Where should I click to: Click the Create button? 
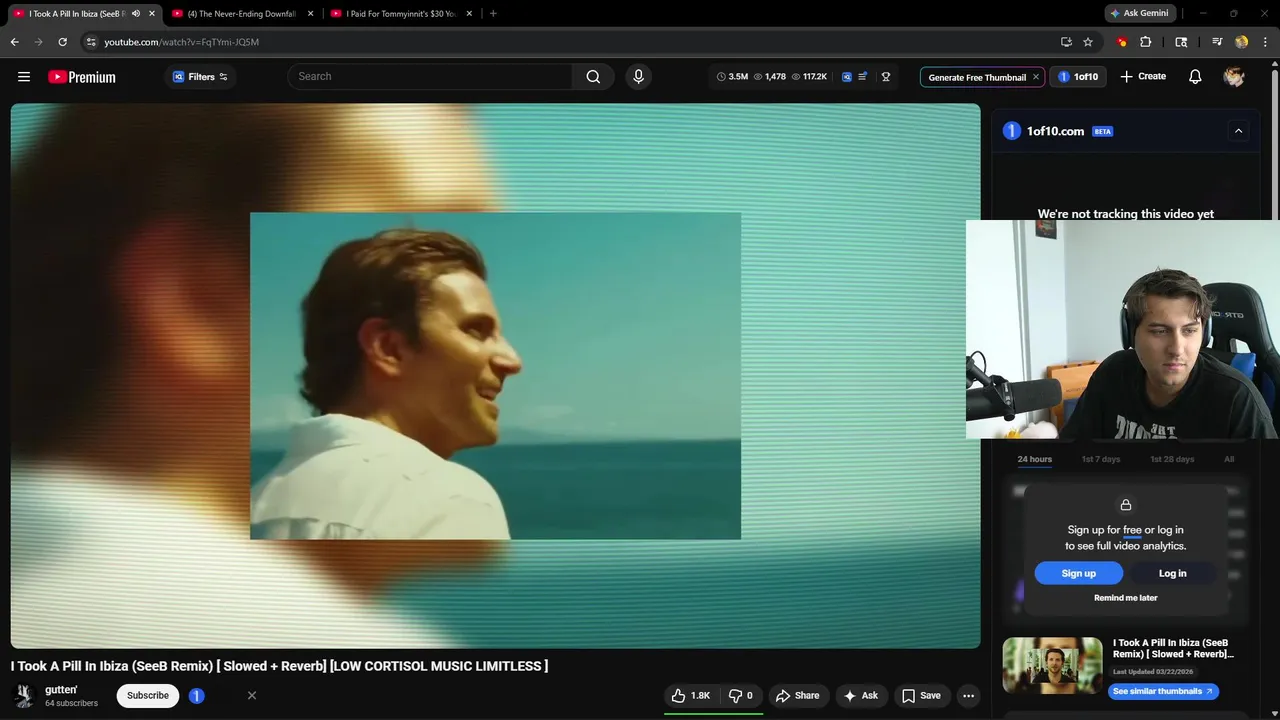point(1143,77)
